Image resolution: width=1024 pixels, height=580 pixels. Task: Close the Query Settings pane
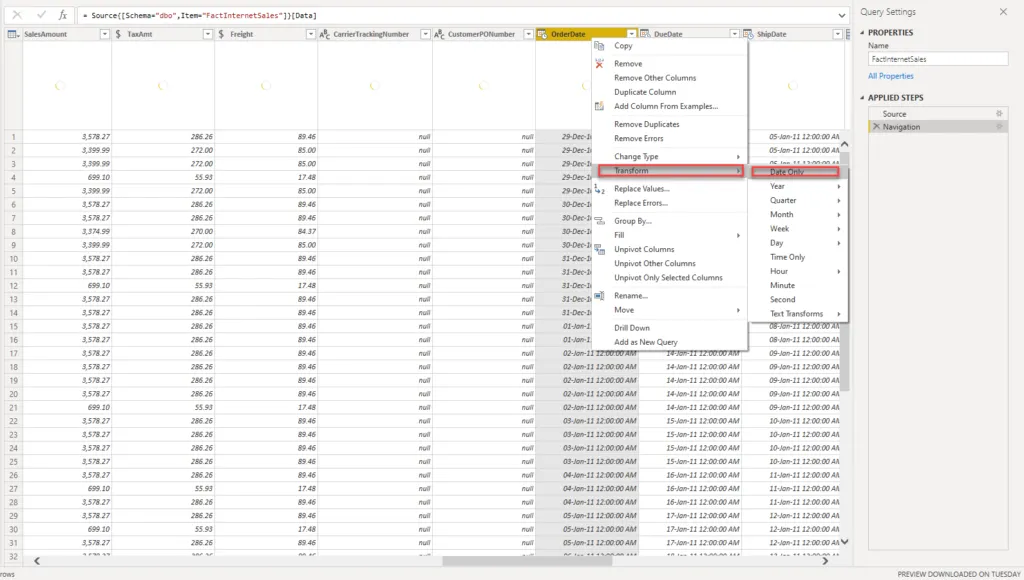[1003, 12]
